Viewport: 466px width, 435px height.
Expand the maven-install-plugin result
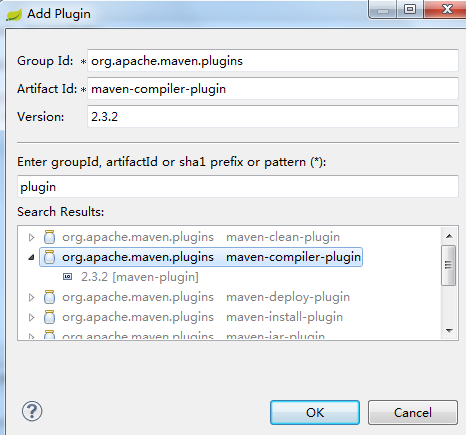click(x=31, y=317)
